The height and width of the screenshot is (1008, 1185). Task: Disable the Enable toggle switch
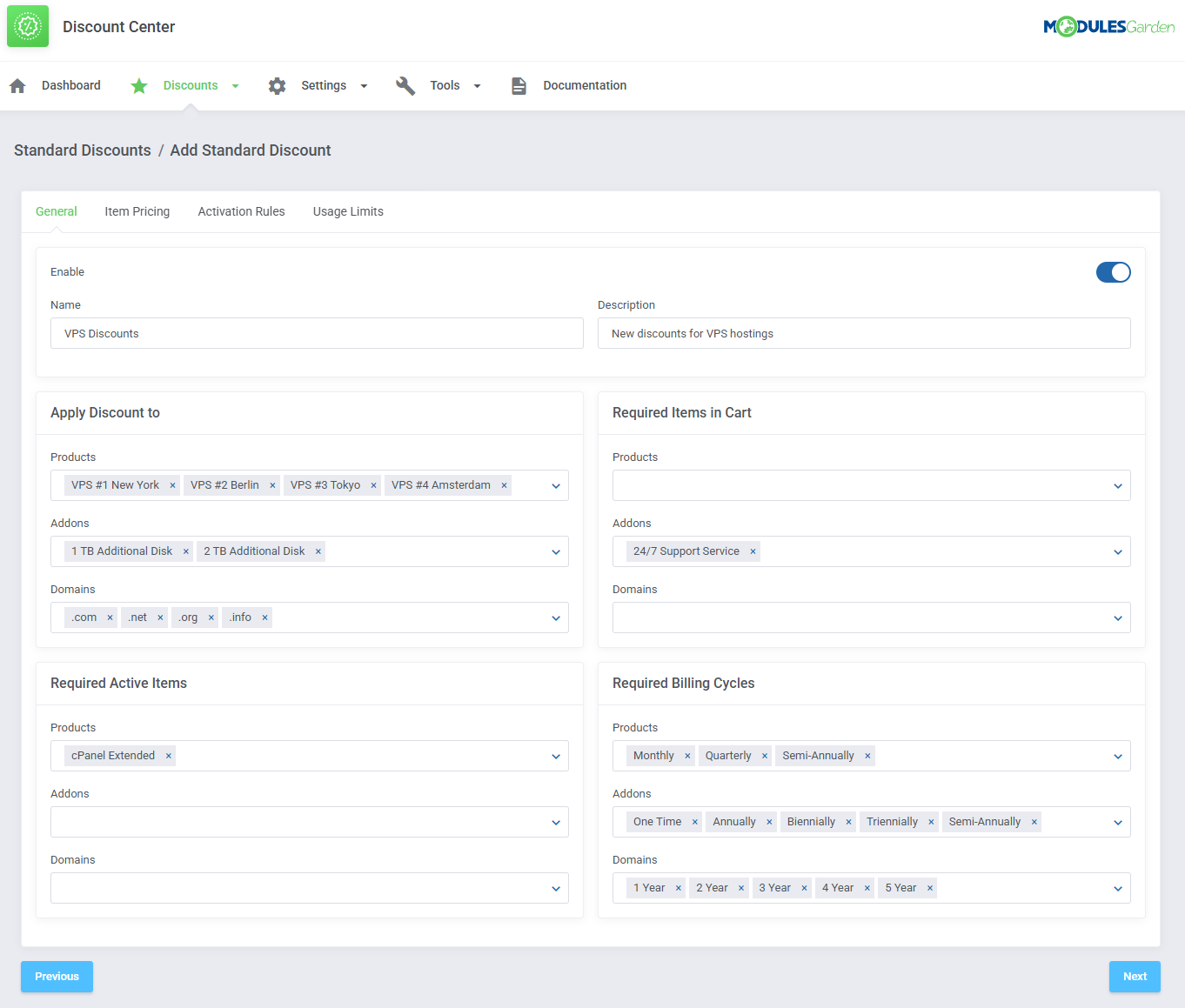click(x=1114, y=271)
